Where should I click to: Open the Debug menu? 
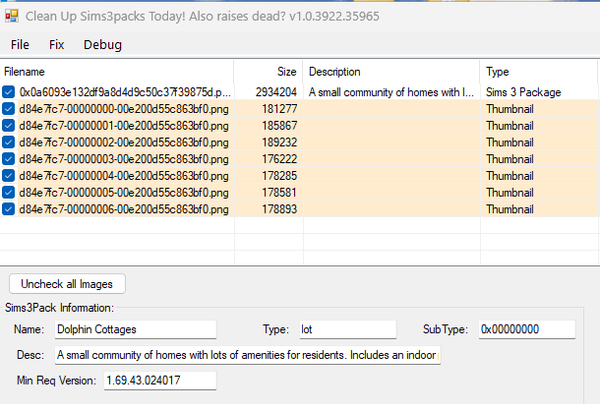[103, 45]
